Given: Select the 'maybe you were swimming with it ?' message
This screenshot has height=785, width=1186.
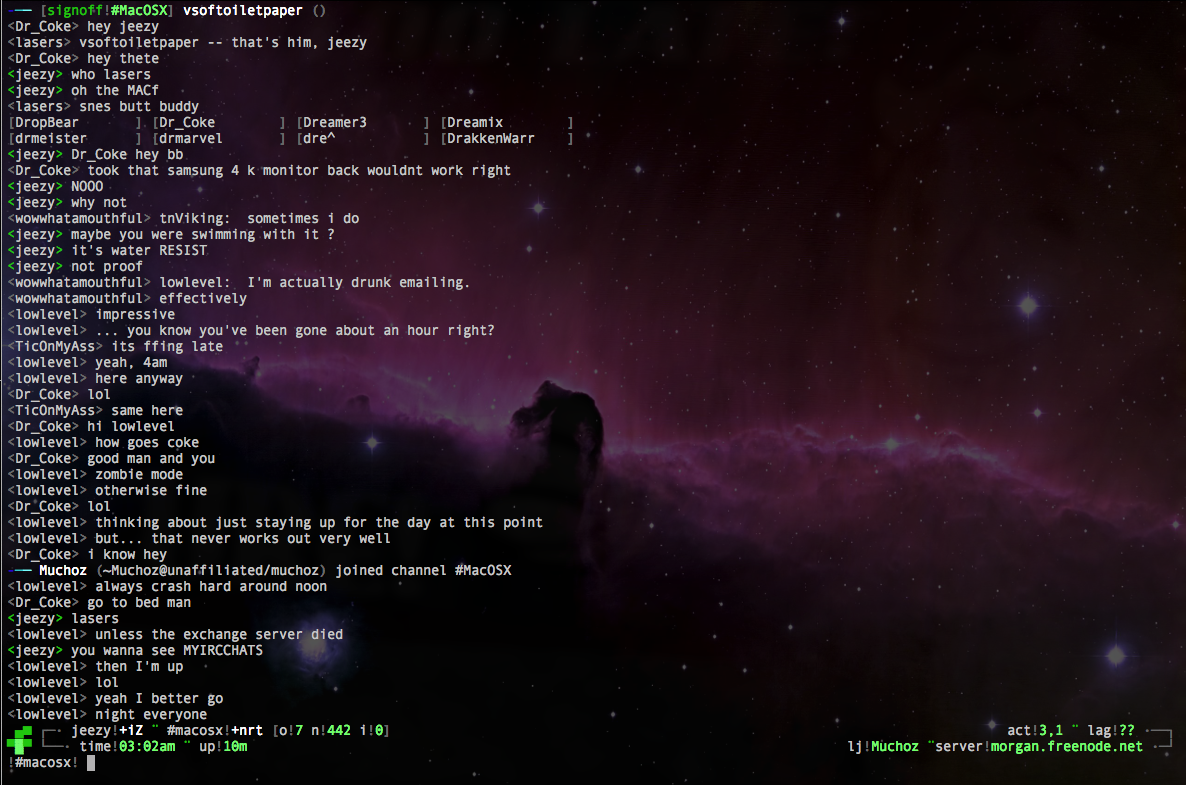Looking at the screenshot, I should (x=203, y=234).
